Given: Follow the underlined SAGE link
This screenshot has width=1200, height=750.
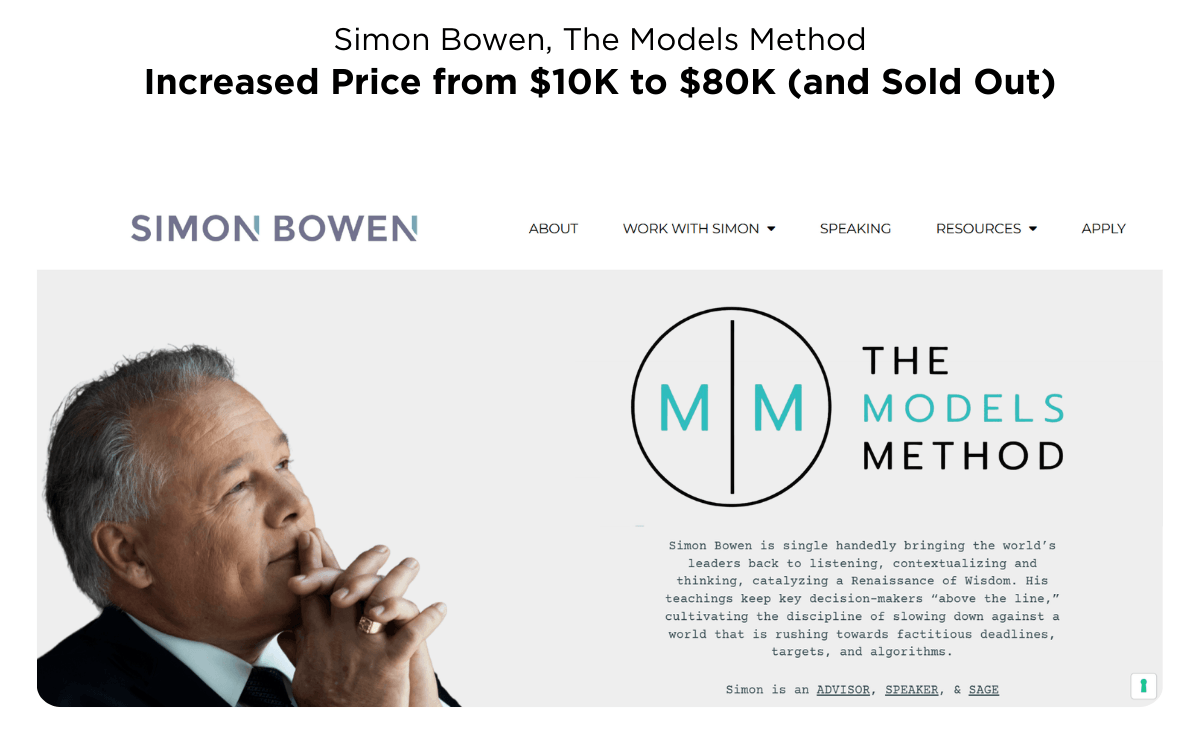Looking at the screenshot, I should pyautogui.click(x=983, y=690).
